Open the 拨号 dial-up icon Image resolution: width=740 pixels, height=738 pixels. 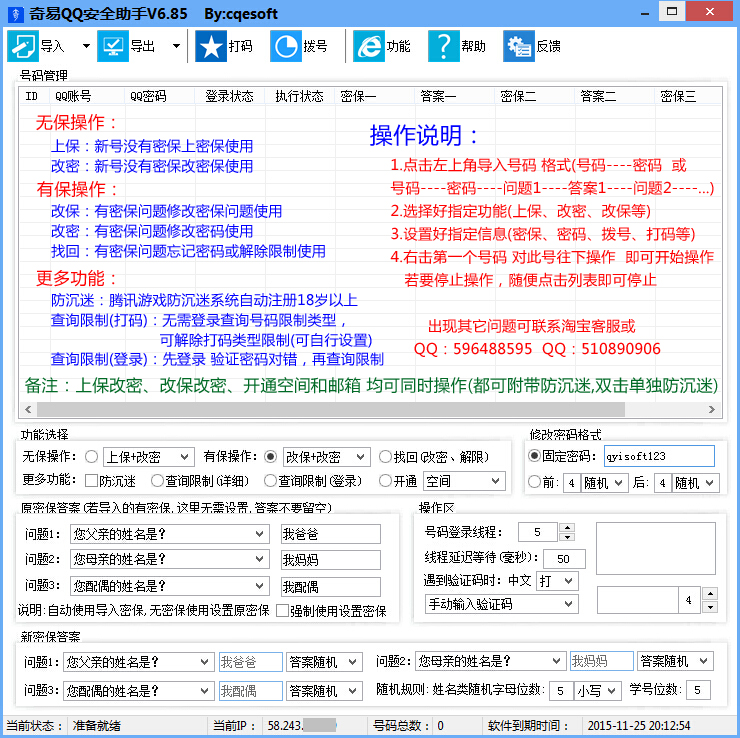click(x=286, y=46)
